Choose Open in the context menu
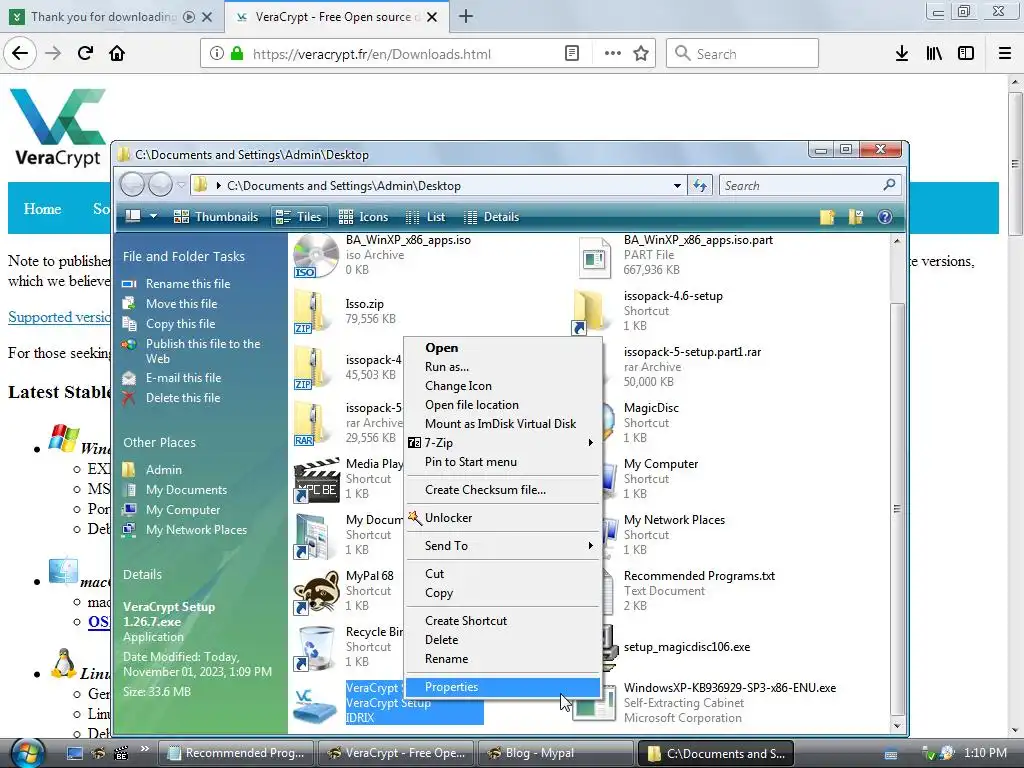 [502, 348]
